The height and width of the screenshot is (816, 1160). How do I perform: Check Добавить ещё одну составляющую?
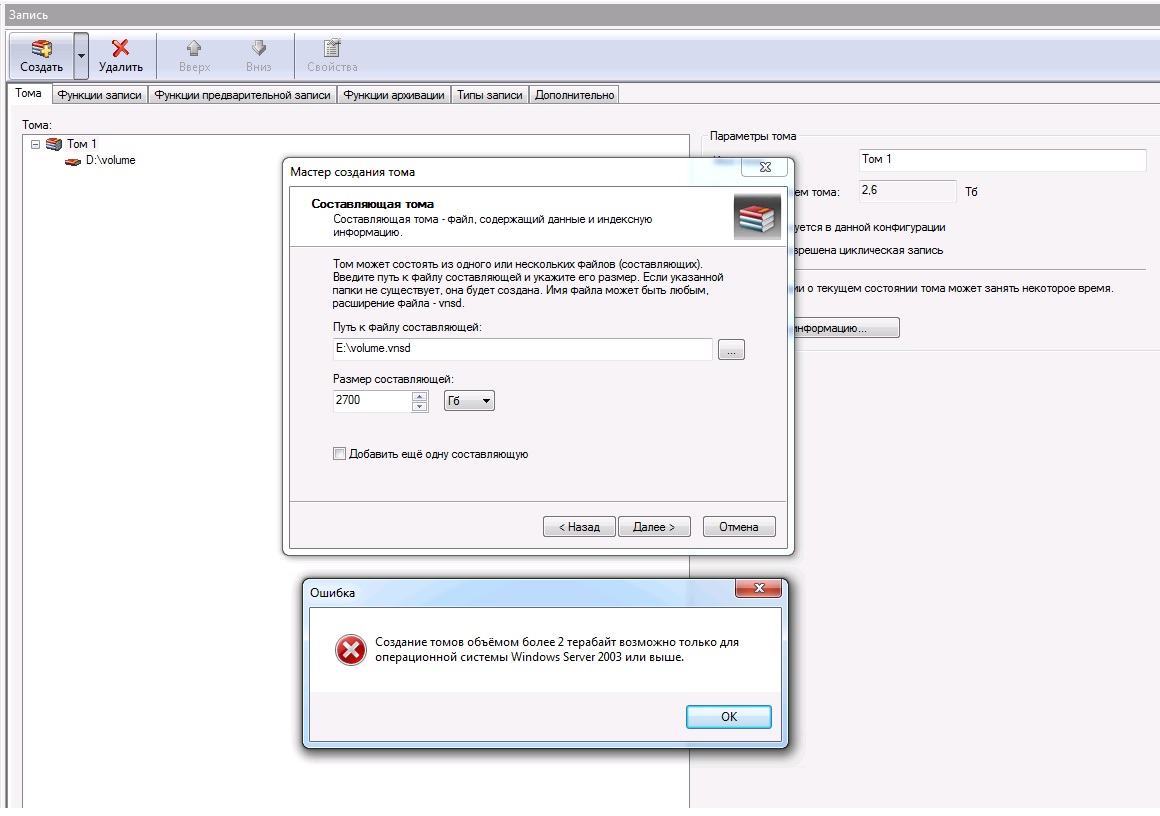pos(339,454)
